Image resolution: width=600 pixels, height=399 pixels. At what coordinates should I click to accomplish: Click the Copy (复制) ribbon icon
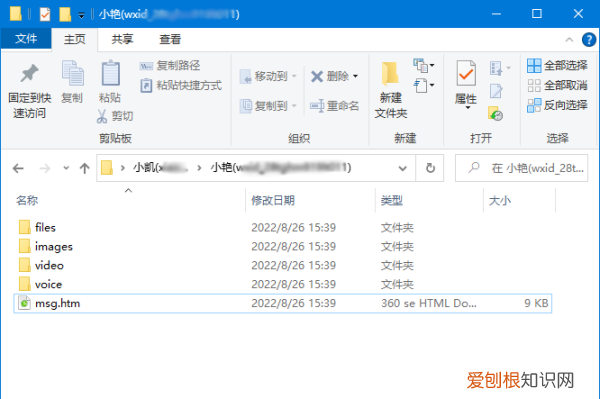72,73
